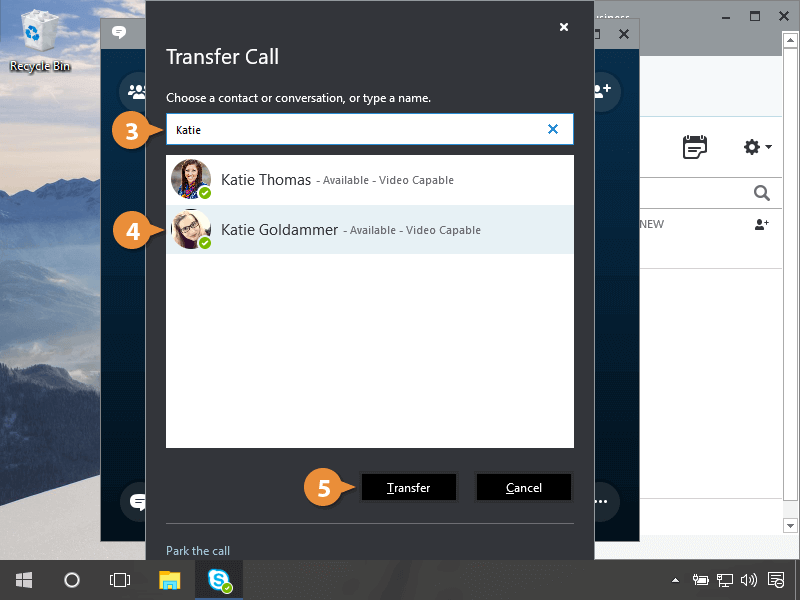The image size is (800, 600).
Task: Open the more options ellipsis button
Action: 601,501
